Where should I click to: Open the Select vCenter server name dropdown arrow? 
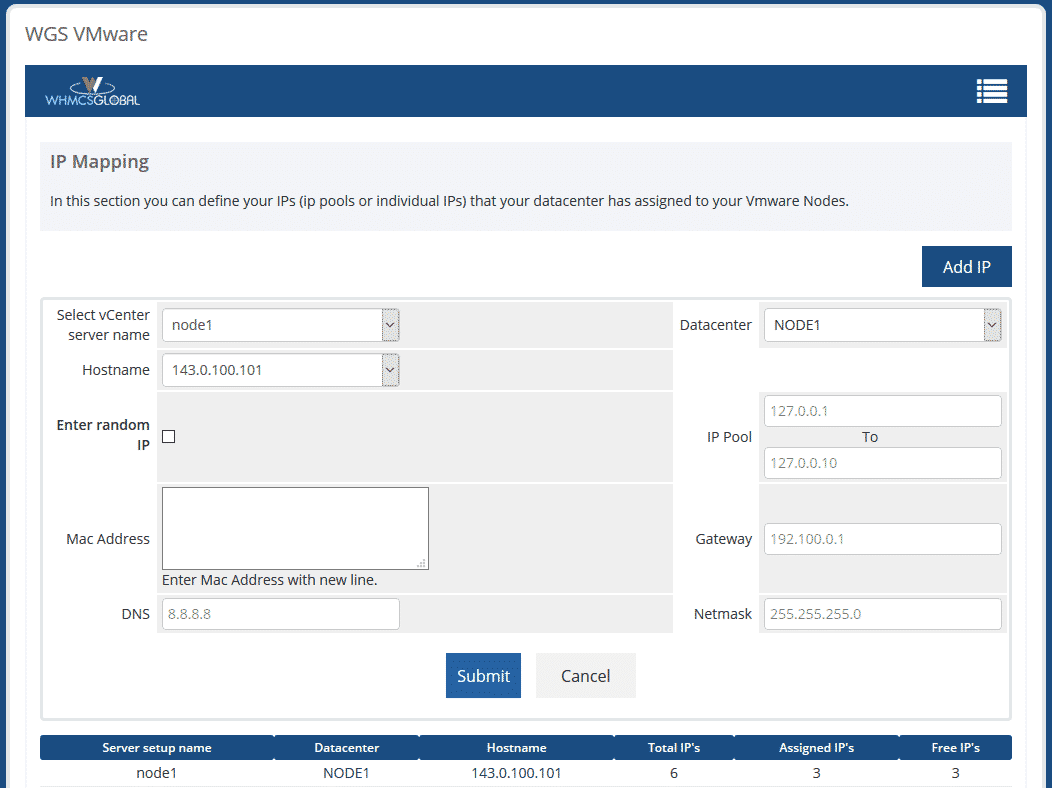(x=389, y=324)
